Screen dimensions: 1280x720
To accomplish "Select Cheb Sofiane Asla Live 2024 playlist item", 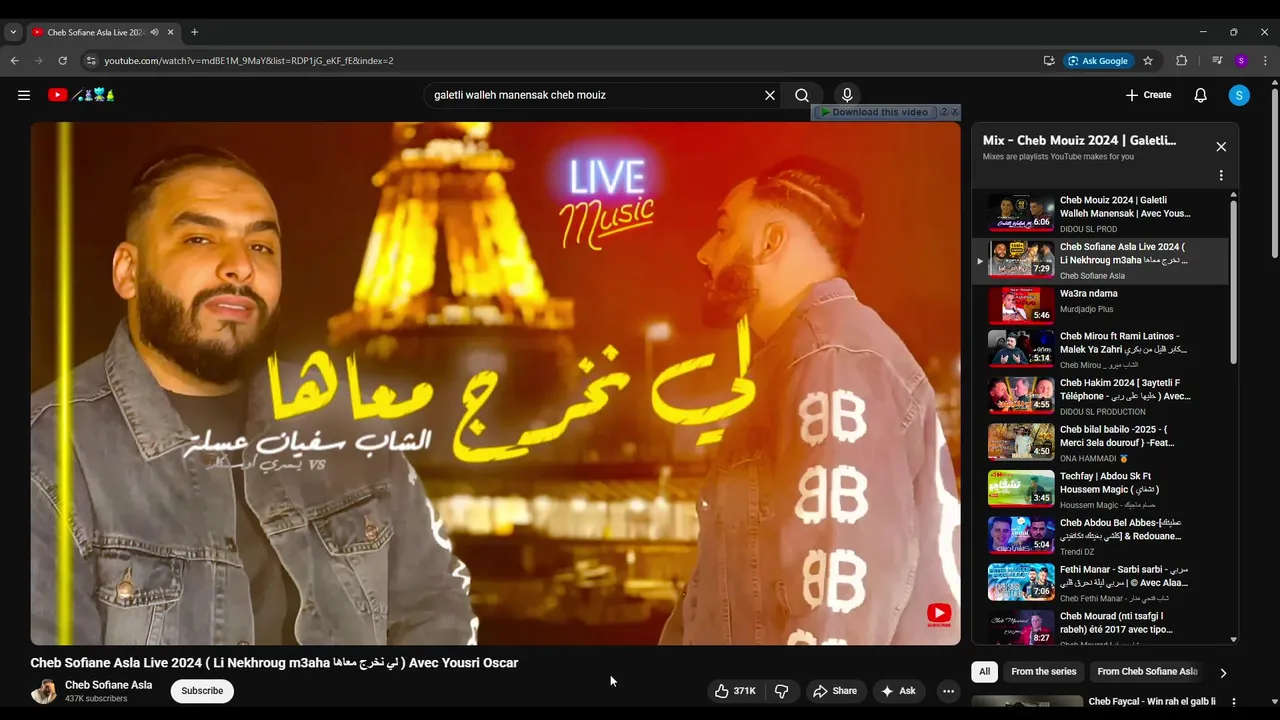I will (1100, 260).
